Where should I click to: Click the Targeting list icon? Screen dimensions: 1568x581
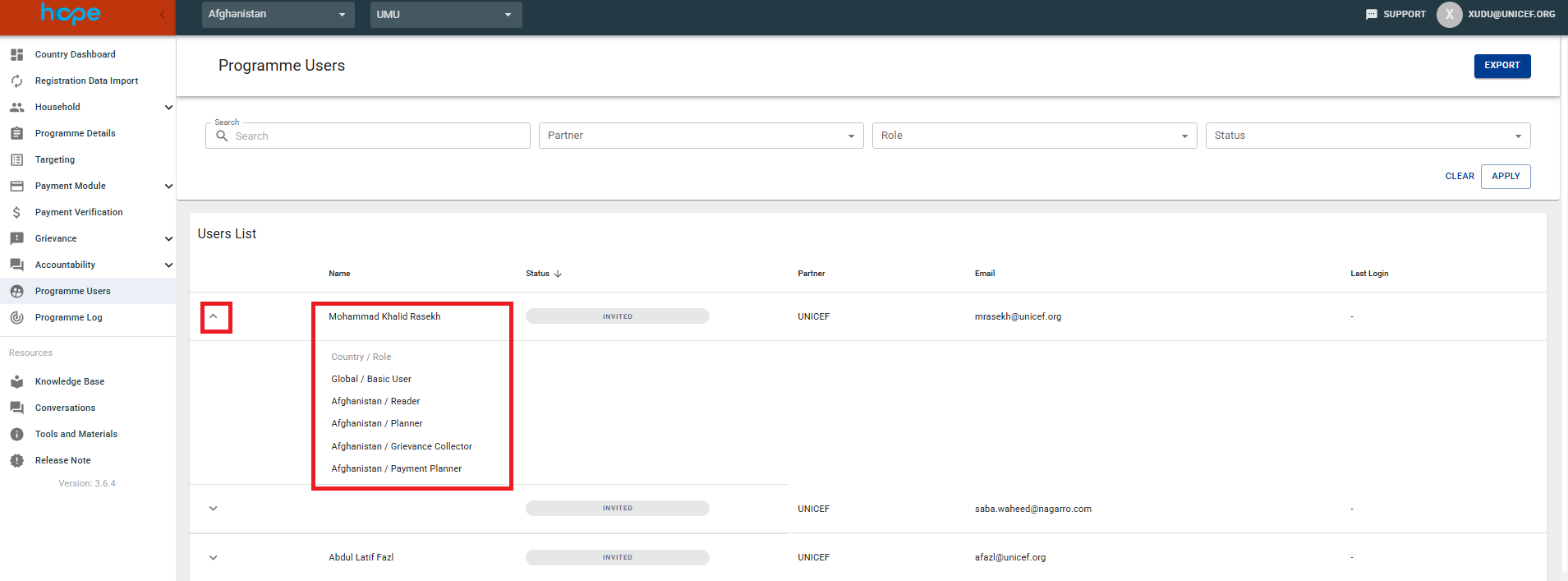point(16,159)
